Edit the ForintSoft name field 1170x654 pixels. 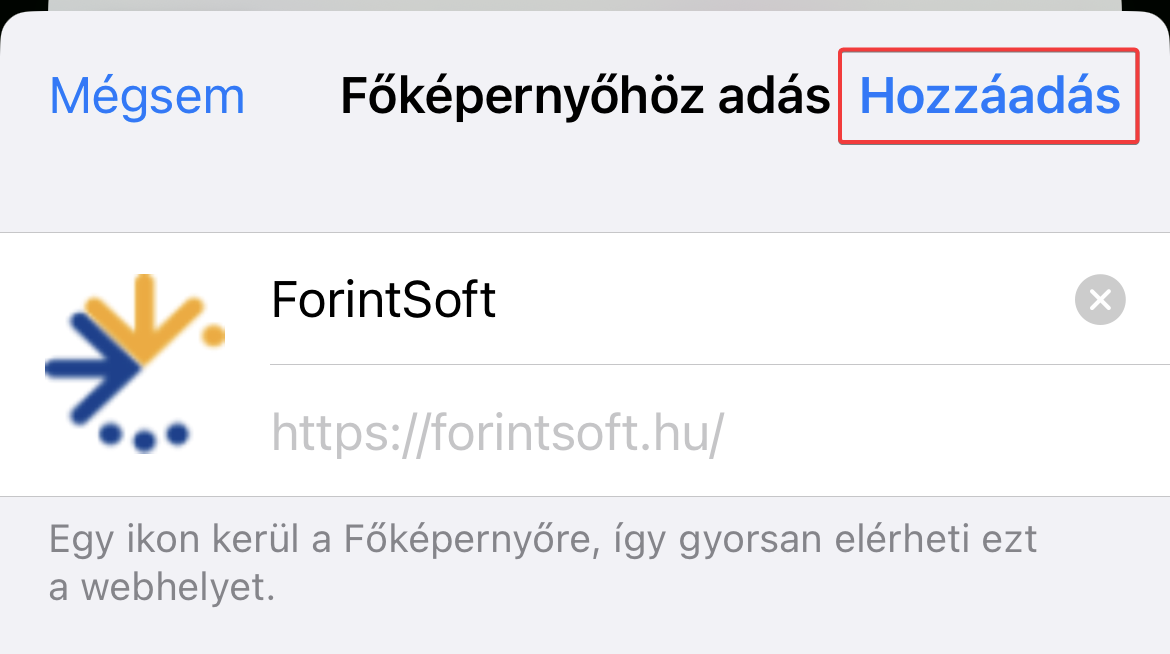click(672, 299)
